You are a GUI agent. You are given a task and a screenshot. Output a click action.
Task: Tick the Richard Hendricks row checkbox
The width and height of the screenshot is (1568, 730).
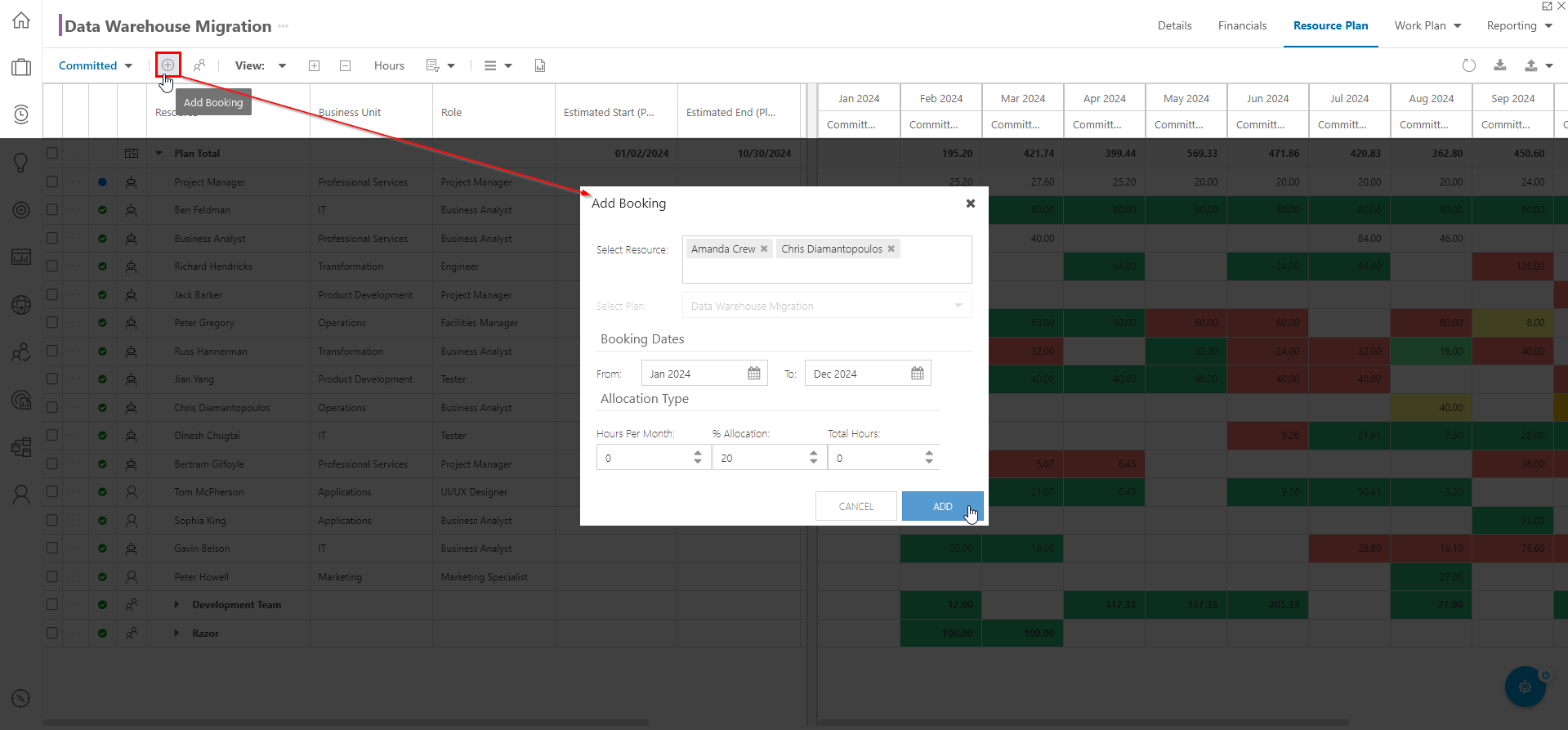coord(52,266)
